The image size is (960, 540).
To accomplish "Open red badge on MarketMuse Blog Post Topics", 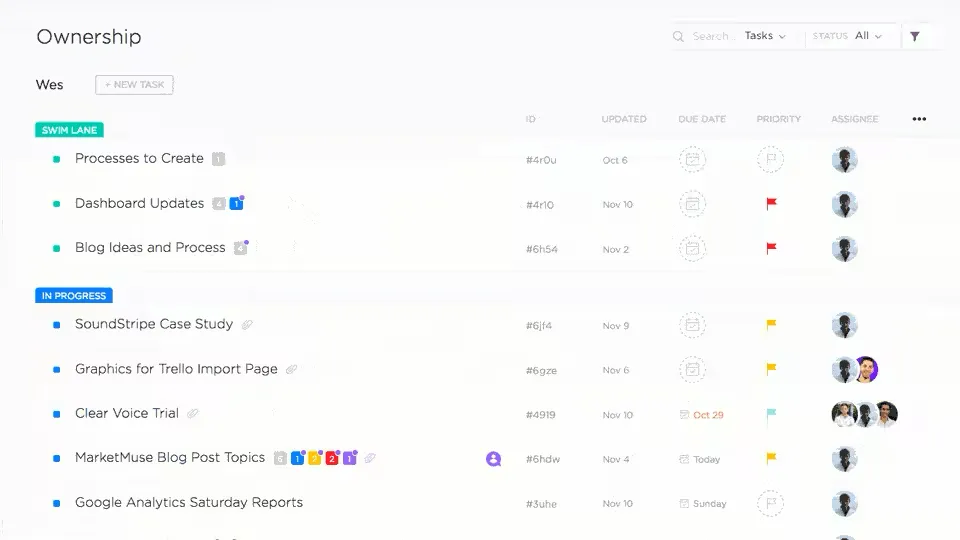I will coord(332,458).
